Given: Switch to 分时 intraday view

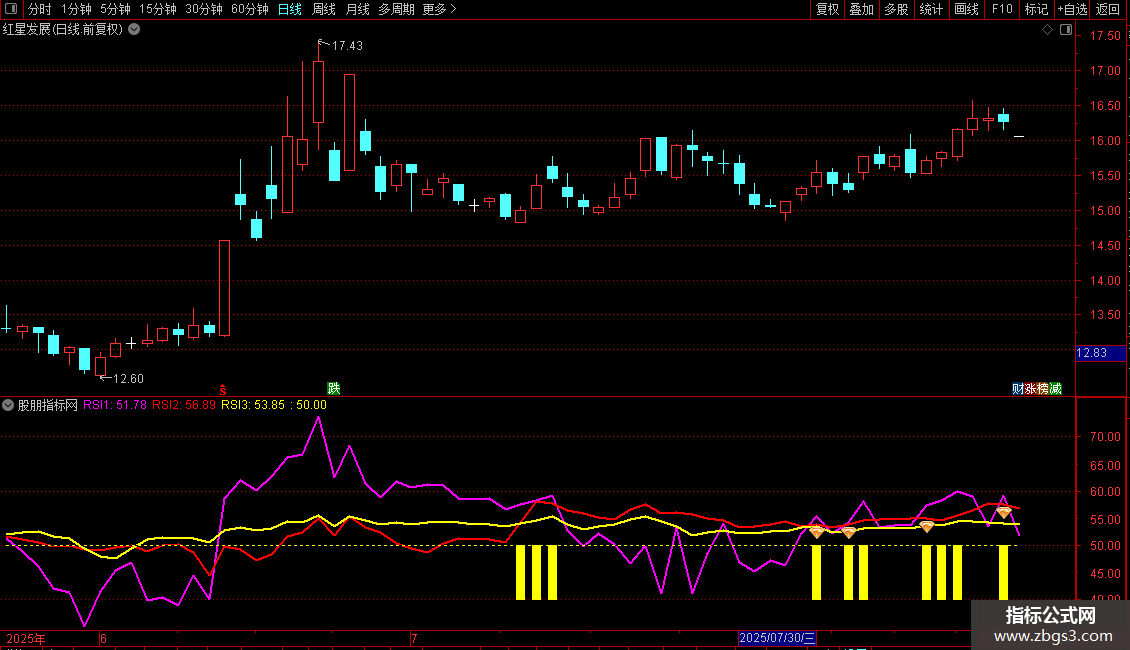Looking at the screenshot, I should (40, 9).
